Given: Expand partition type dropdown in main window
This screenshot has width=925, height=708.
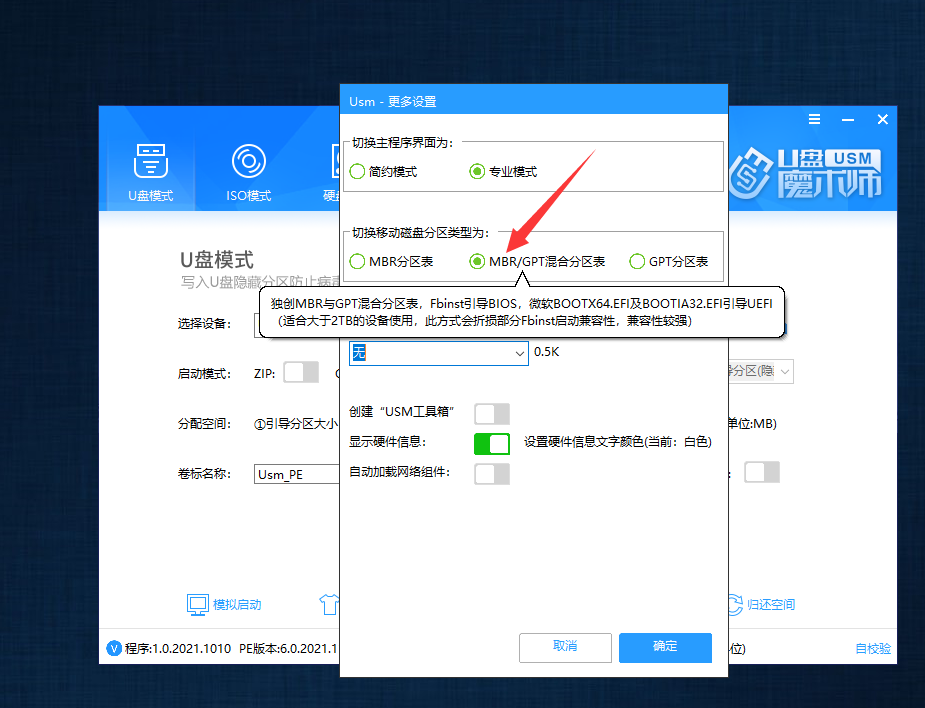Looking at the screenshot, I should [785, 372].
